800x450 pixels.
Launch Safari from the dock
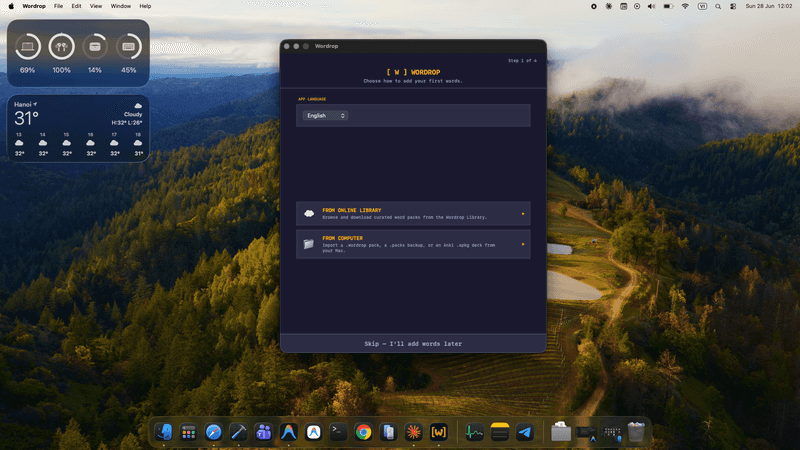click(x=214, y=432)
